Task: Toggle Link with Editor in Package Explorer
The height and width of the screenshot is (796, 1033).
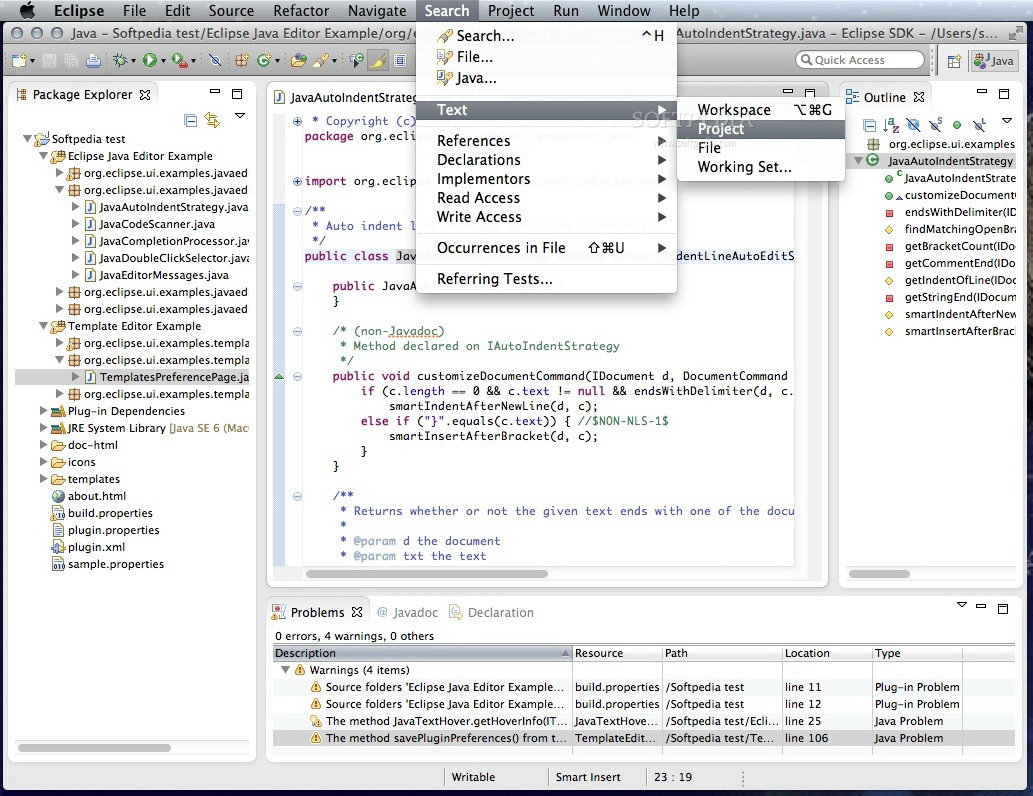Action: point(212,120)
